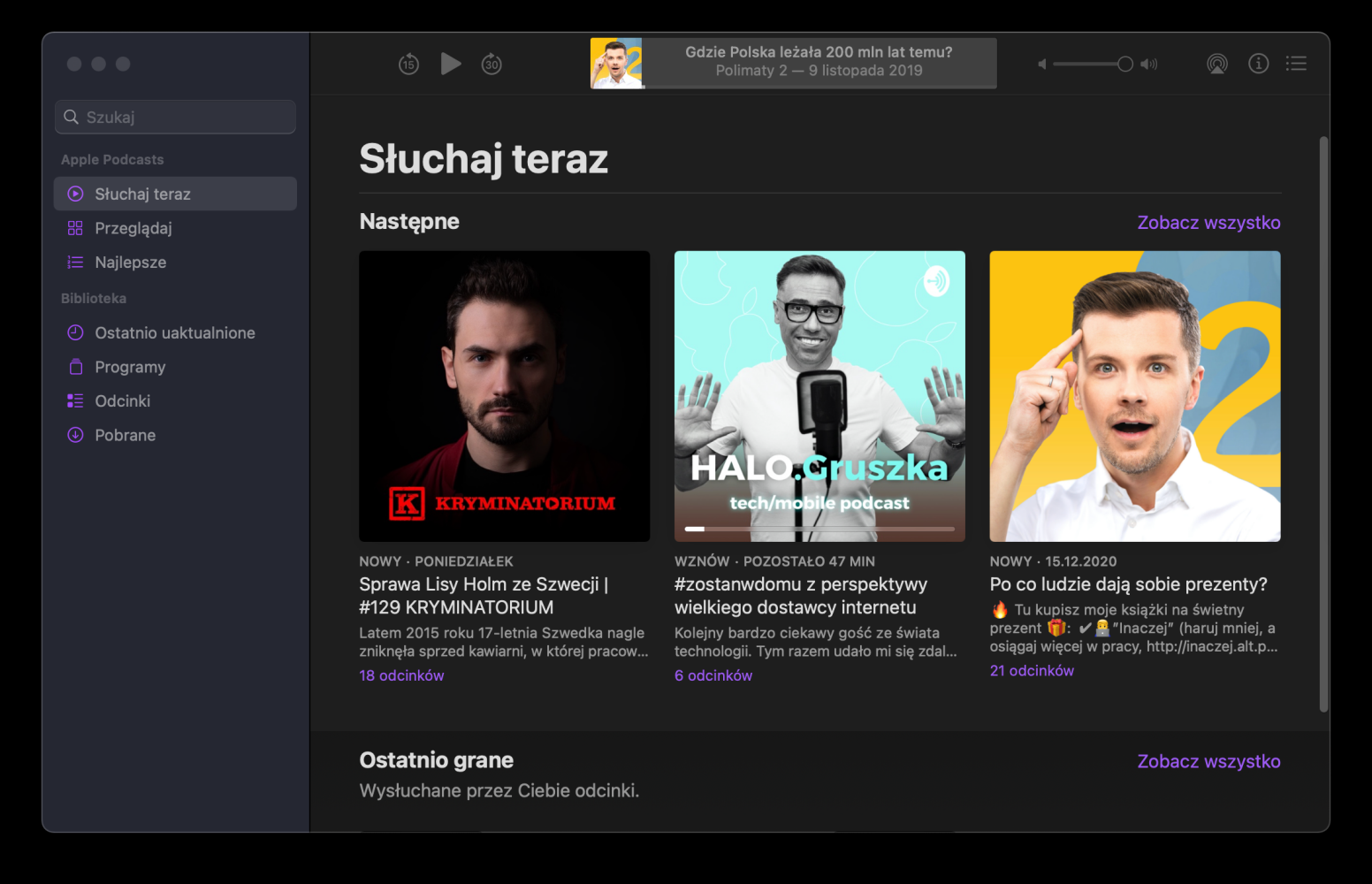The width and height of the screenshot is (1372, 884).
Task: Click the Kolejny bardzo ciekawy gość description
Action: point(816,643)
